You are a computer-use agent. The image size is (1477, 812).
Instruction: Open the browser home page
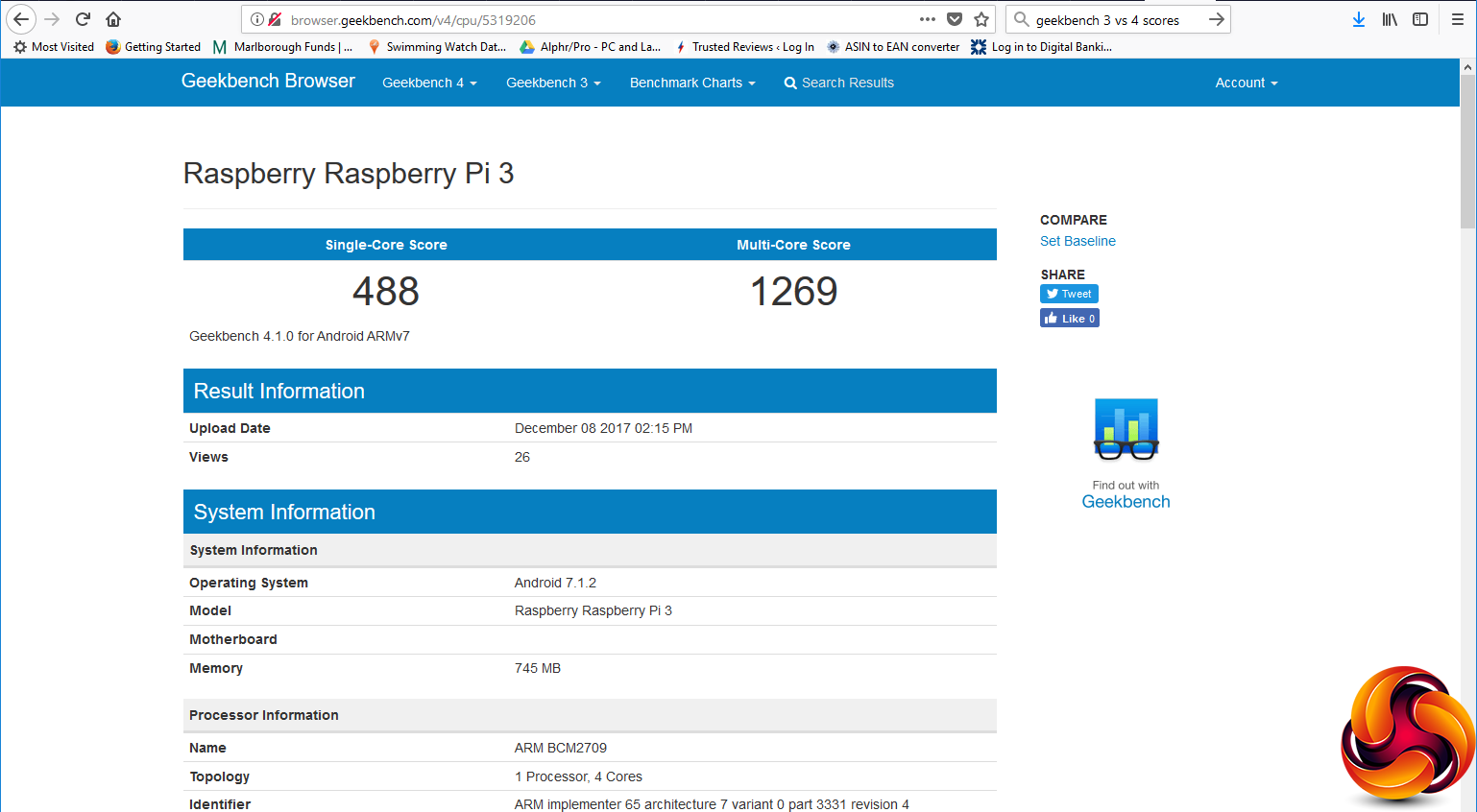click(x=113, y=19)
